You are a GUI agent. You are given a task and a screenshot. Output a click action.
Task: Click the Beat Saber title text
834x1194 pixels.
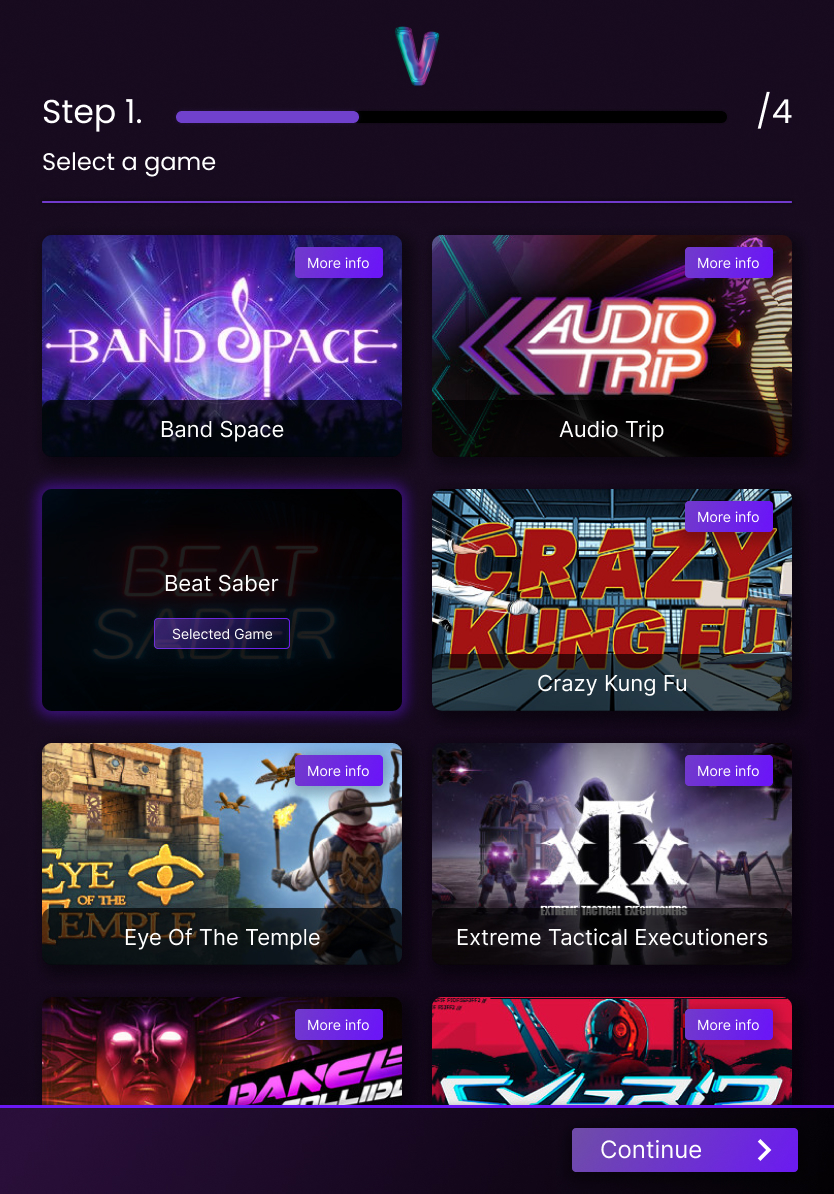[222, 583]
